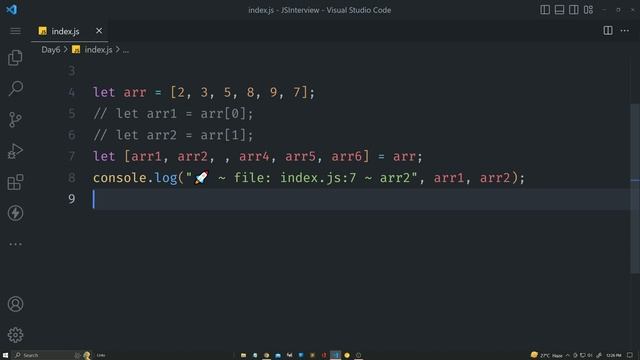The image size is (640, 360).
Task: Place cursor on 'let arr = [2, 3, 5, 8, 9, 7];'
Action: (x=204, y=92)
